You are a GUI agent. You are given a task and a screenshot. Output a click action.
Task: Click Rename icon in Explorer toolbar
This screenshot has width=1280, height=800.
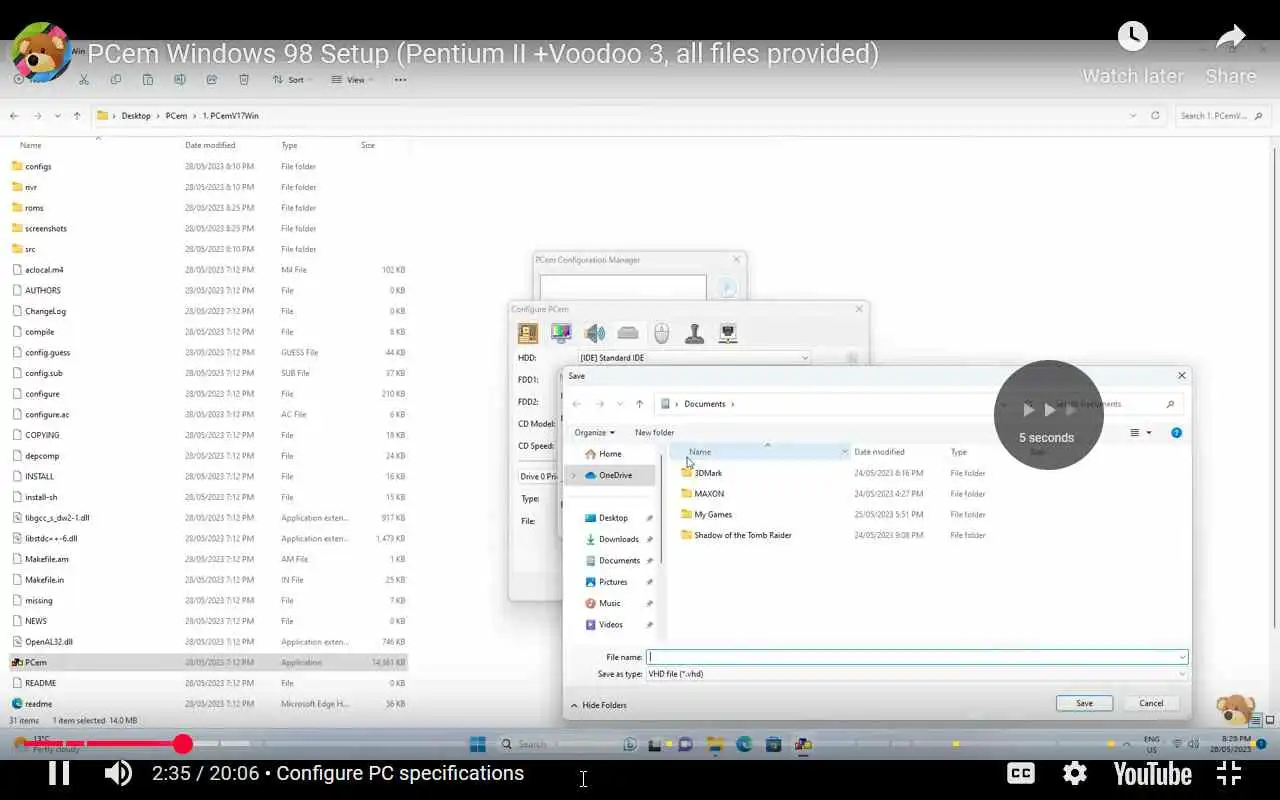[180, 80]
